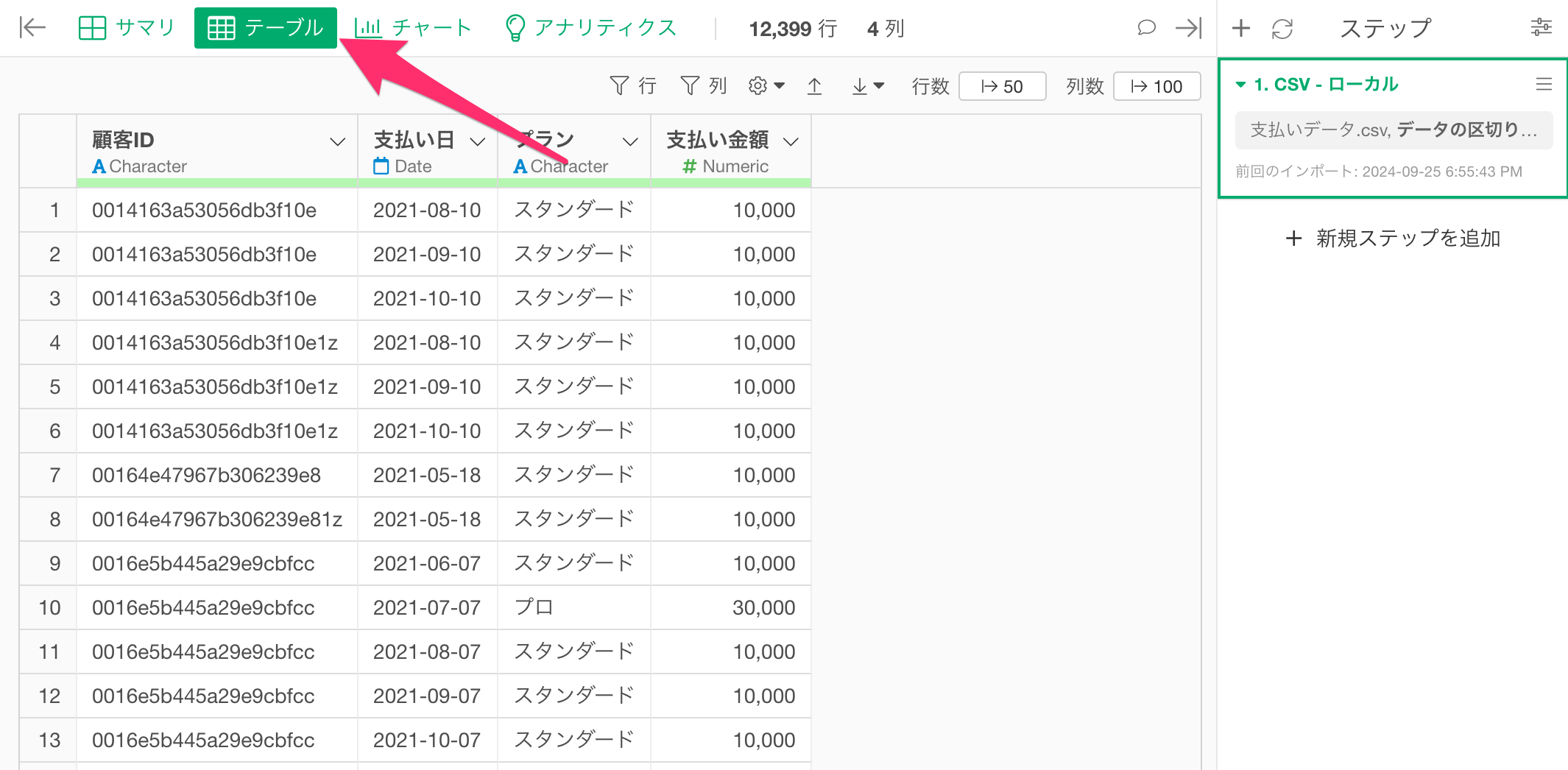Image resolution: width=1568 pixels, height=770 pixels.
Task: Add a step with the plus icon
Action: click(1241, 28)
